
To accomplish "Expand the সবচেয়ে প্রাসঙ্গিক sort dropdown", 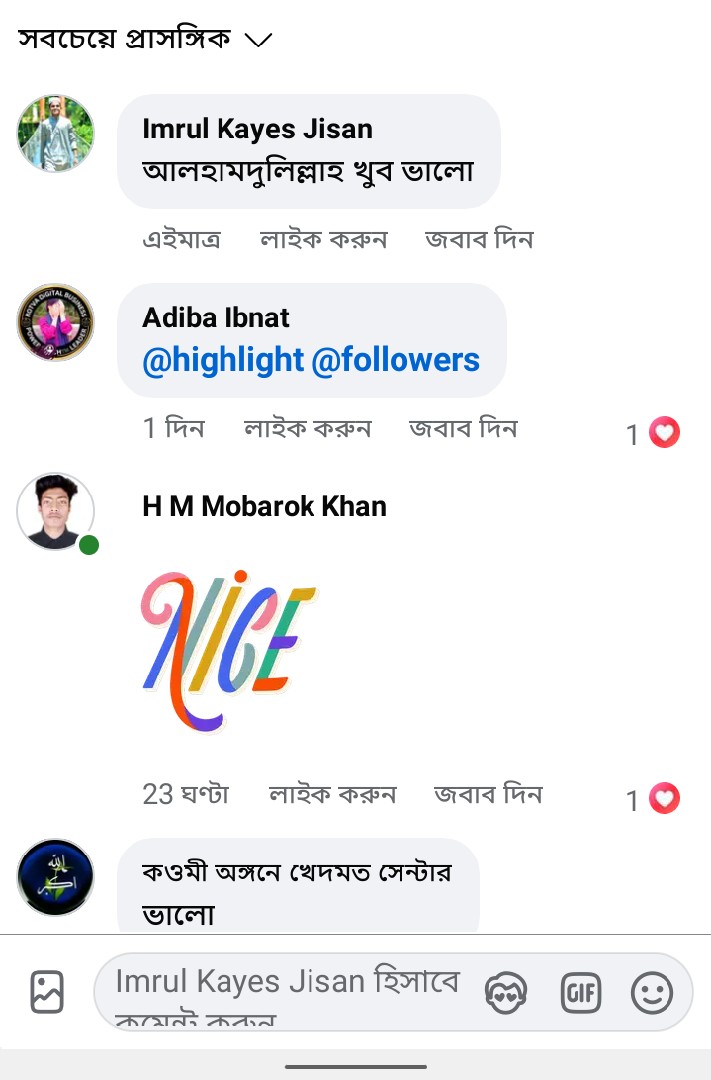I will pyautogui.click(x=145, y=39).
